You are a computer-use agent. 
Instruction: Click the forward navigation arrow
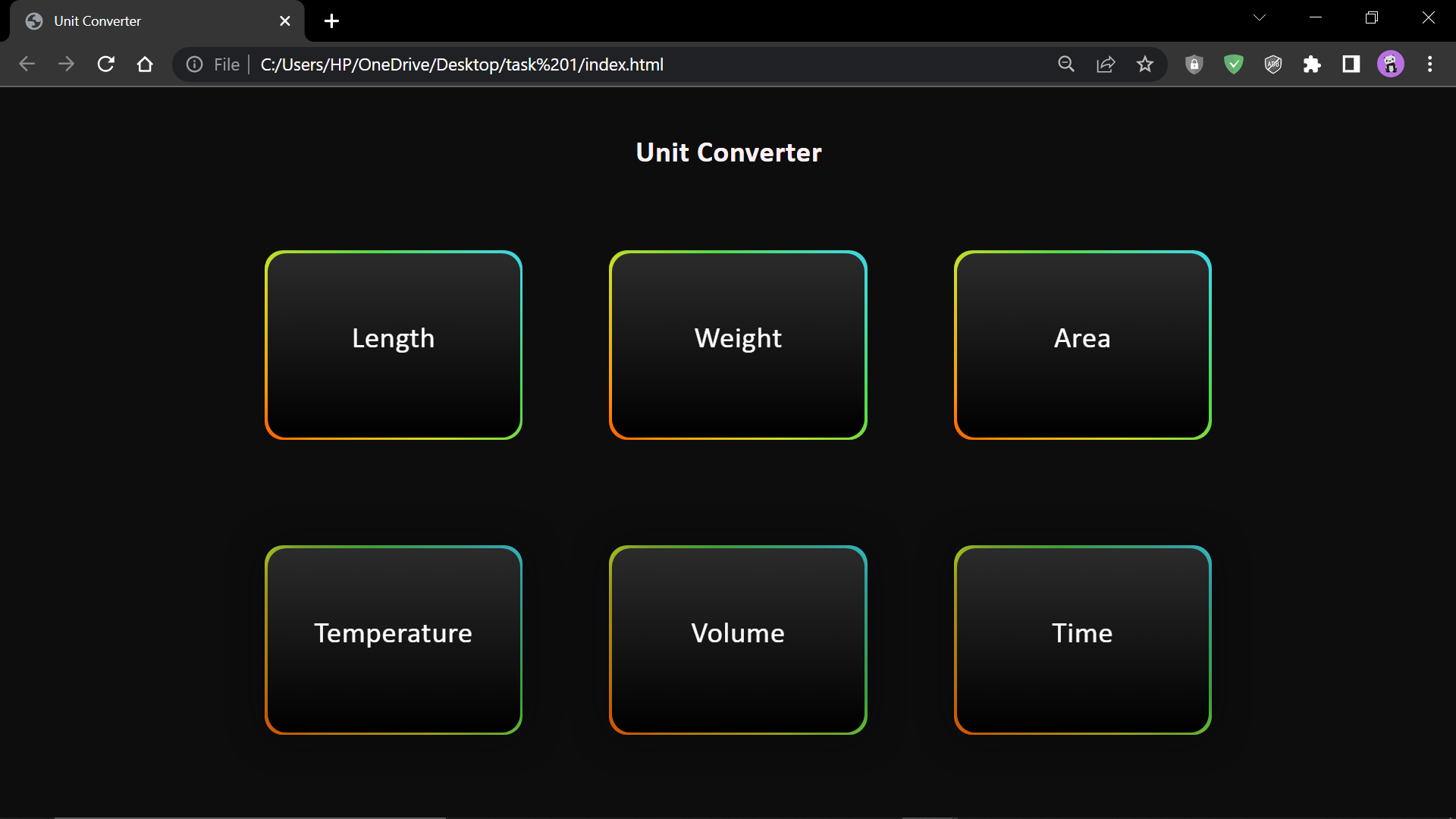[67, 64]
